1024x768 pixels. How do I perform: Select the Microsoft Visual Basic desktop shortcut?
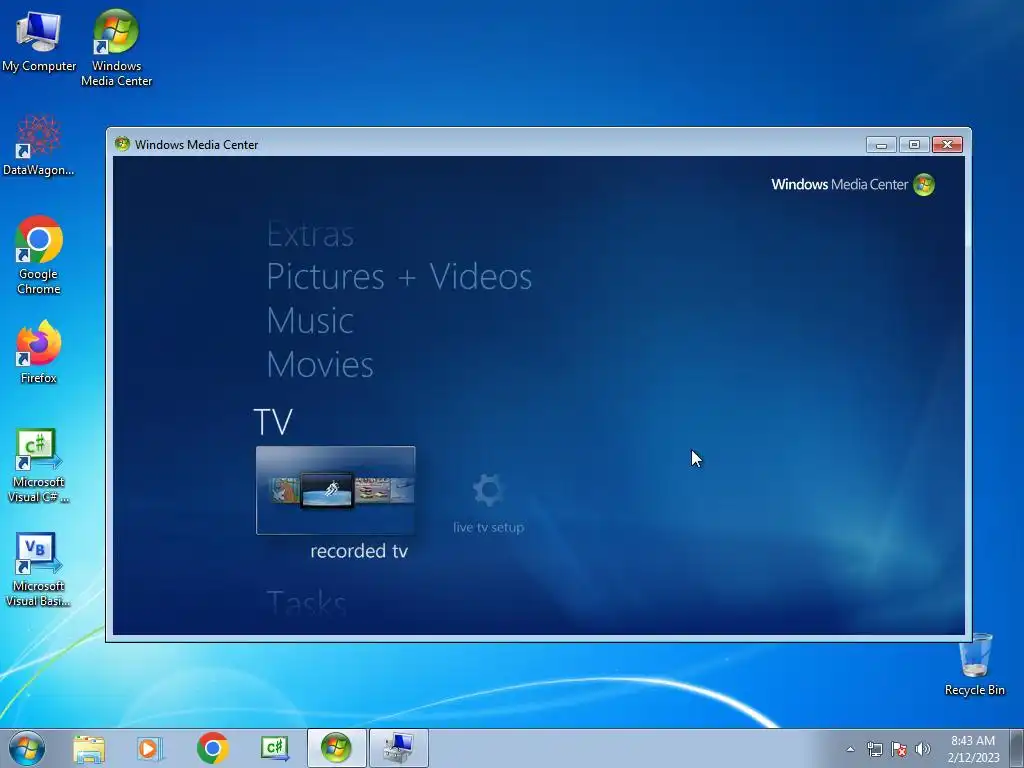coord(39,569)
